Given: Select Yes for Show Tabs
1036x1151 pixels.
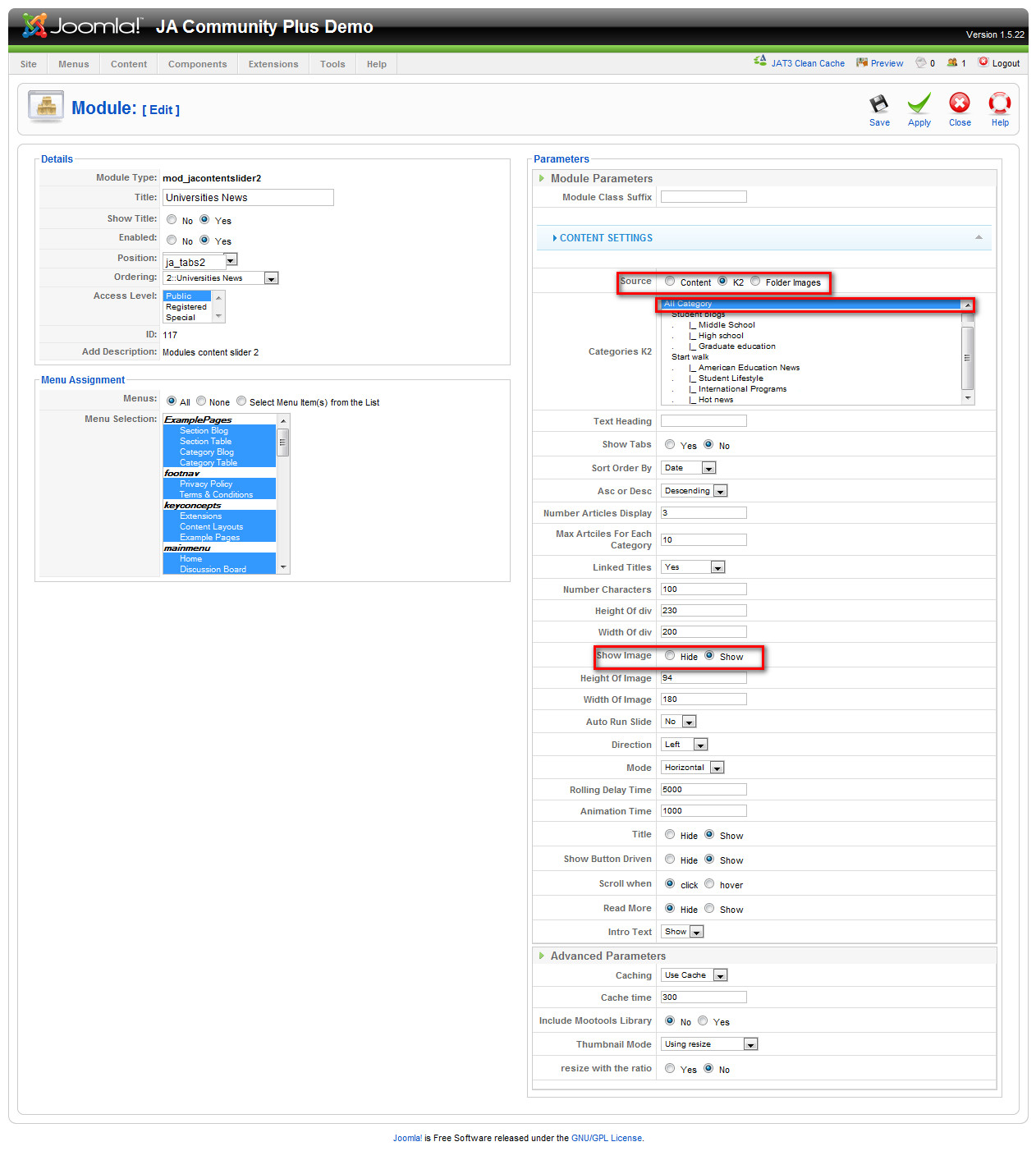Looking at the screenshot, I should [670, 445].
